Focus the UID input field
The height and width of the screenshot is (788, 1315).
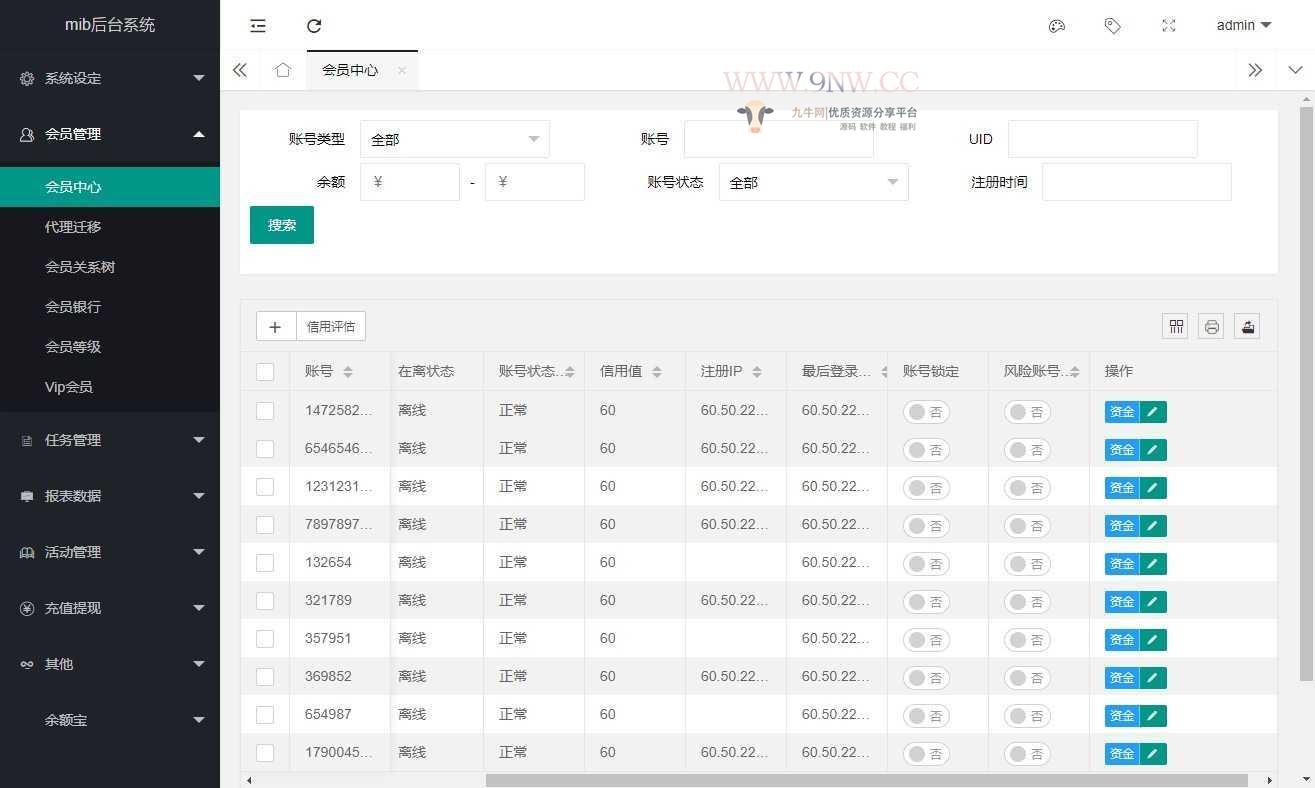(1103, 139)
